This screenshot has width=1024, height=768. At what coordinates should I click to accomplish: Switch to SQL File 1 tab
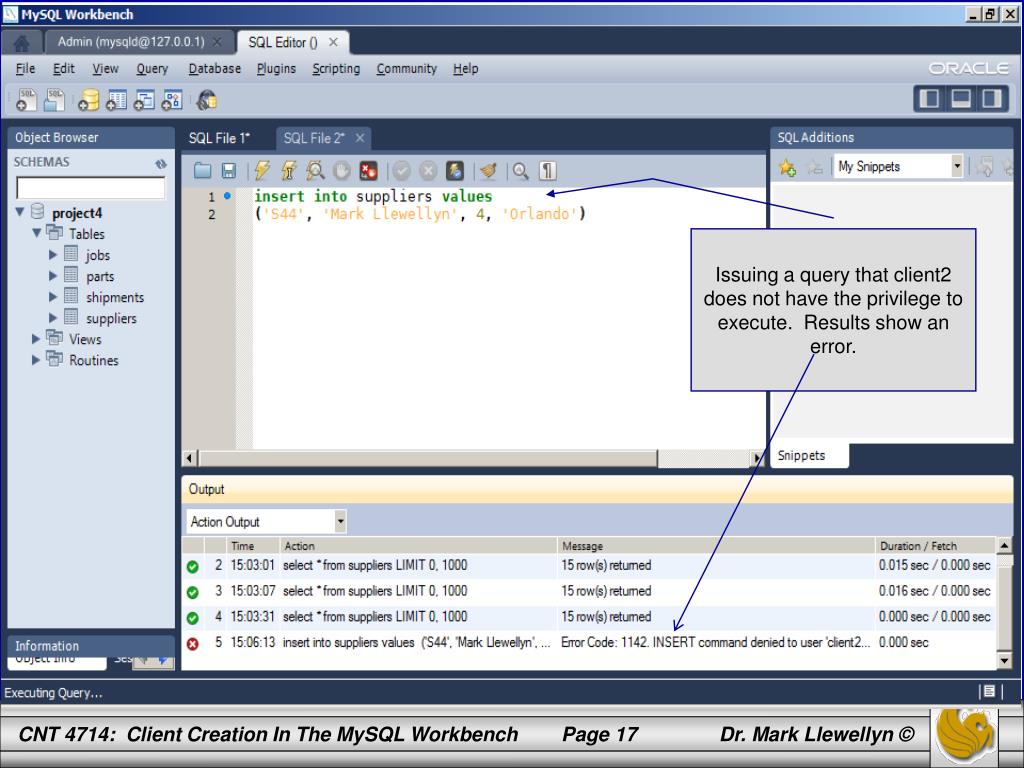[x=219, y=138]
